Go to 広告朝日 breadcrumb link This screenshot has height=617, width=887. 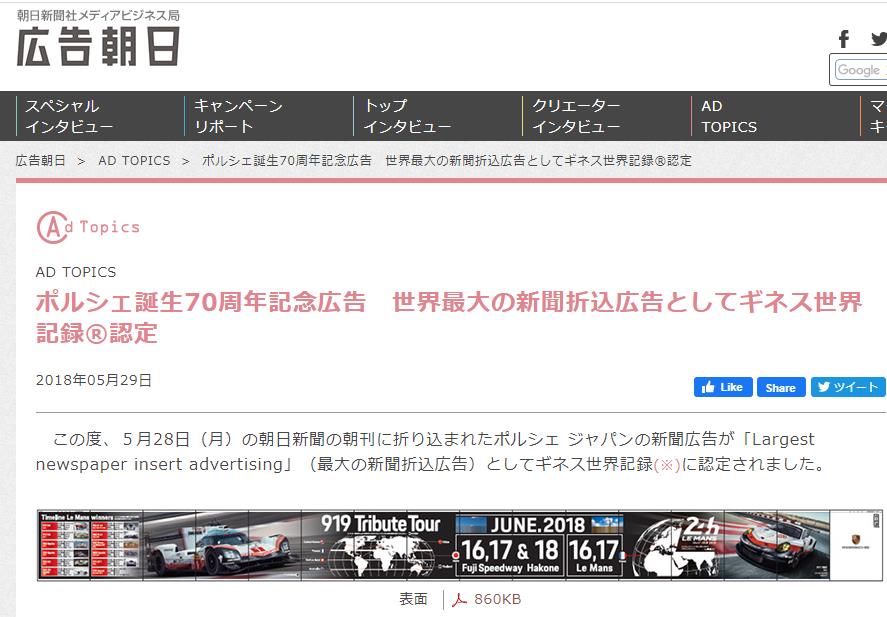pyautogui.click(x=40, y=161)
